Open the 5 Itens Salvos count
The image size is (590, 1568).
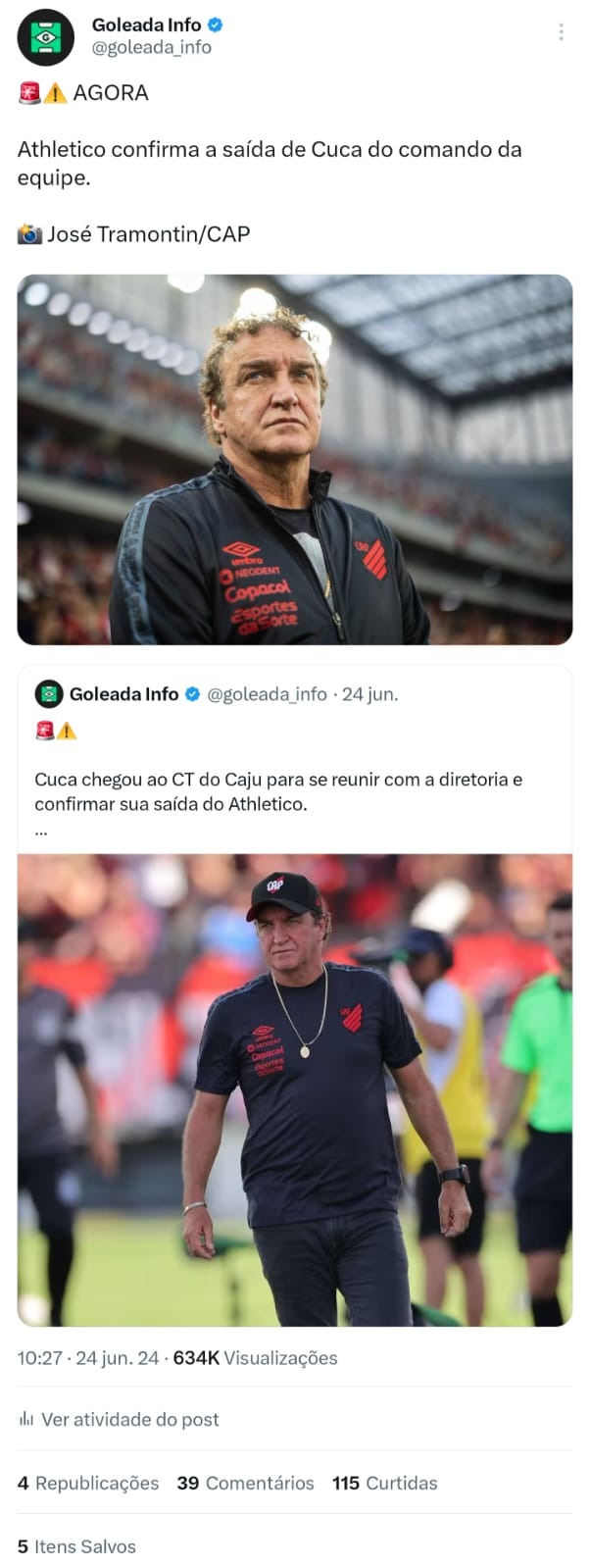(76, 1546)
